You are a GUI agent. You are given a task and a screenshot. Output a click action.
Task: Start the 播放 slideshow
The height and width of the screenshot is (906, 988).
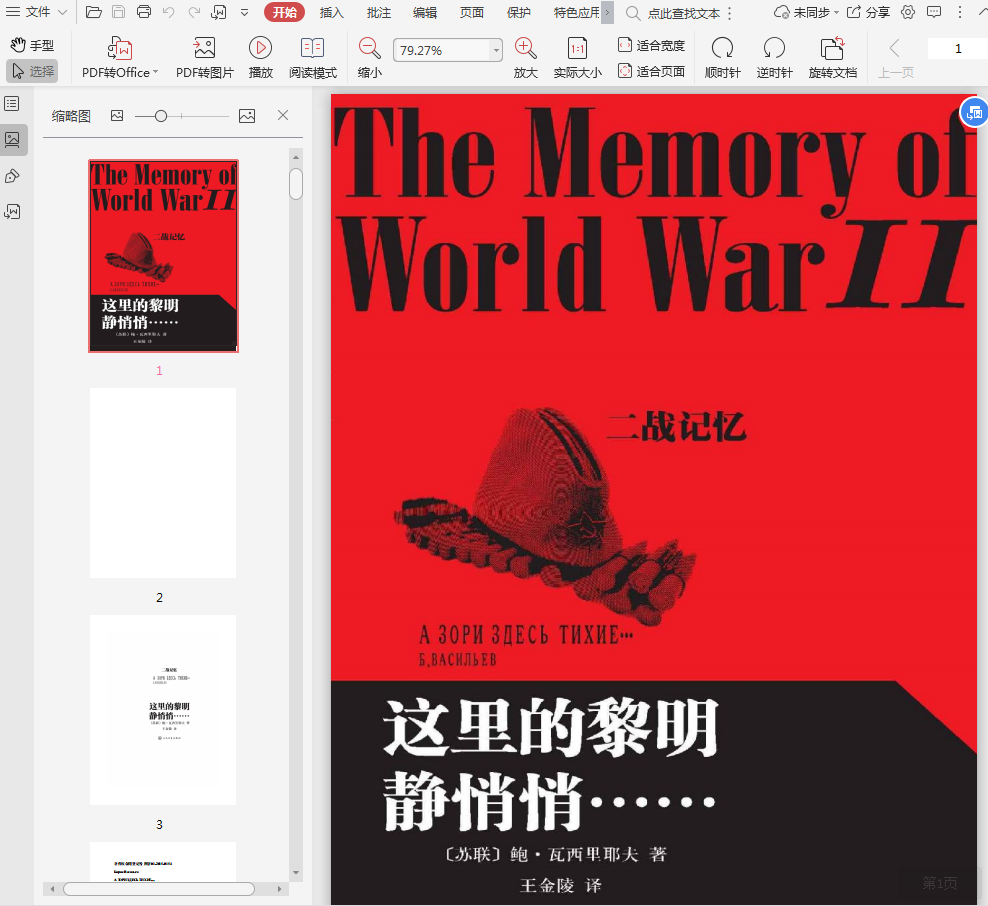pyautogui.click(x=260, y=58)
